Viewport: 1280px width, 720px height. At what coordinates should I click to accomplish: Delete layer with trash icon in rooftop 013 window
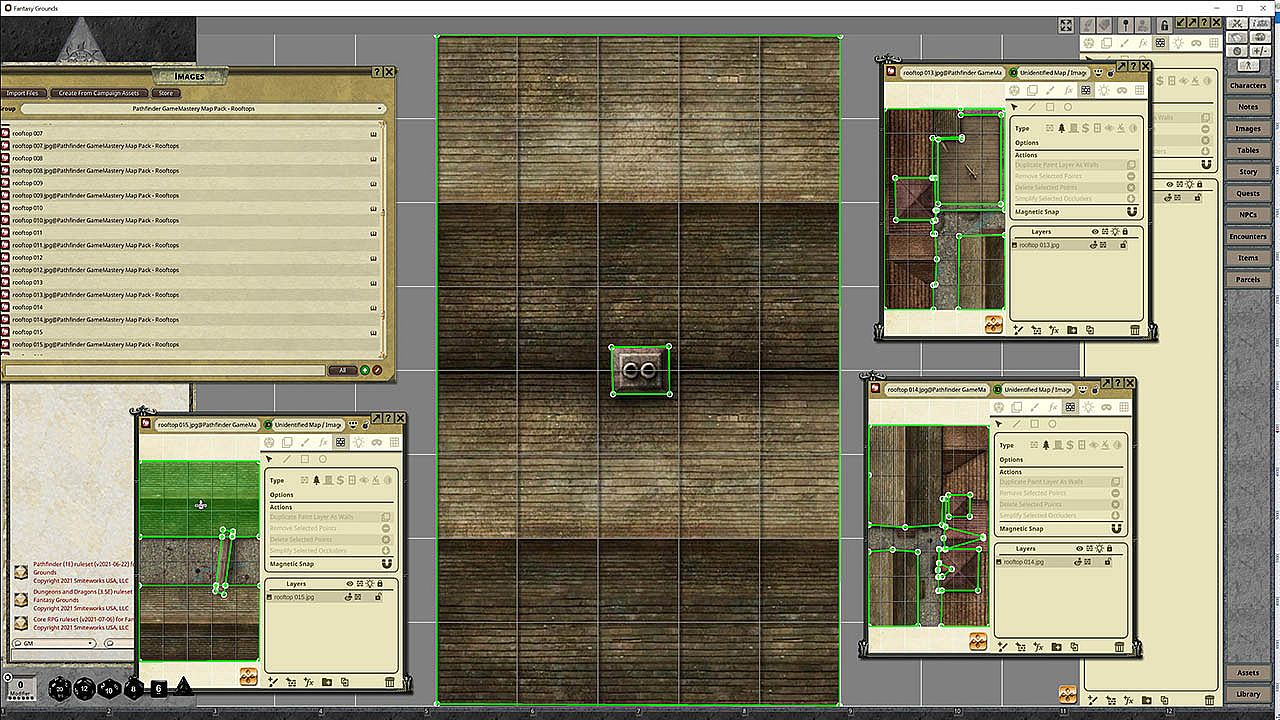coord(1135,330)
